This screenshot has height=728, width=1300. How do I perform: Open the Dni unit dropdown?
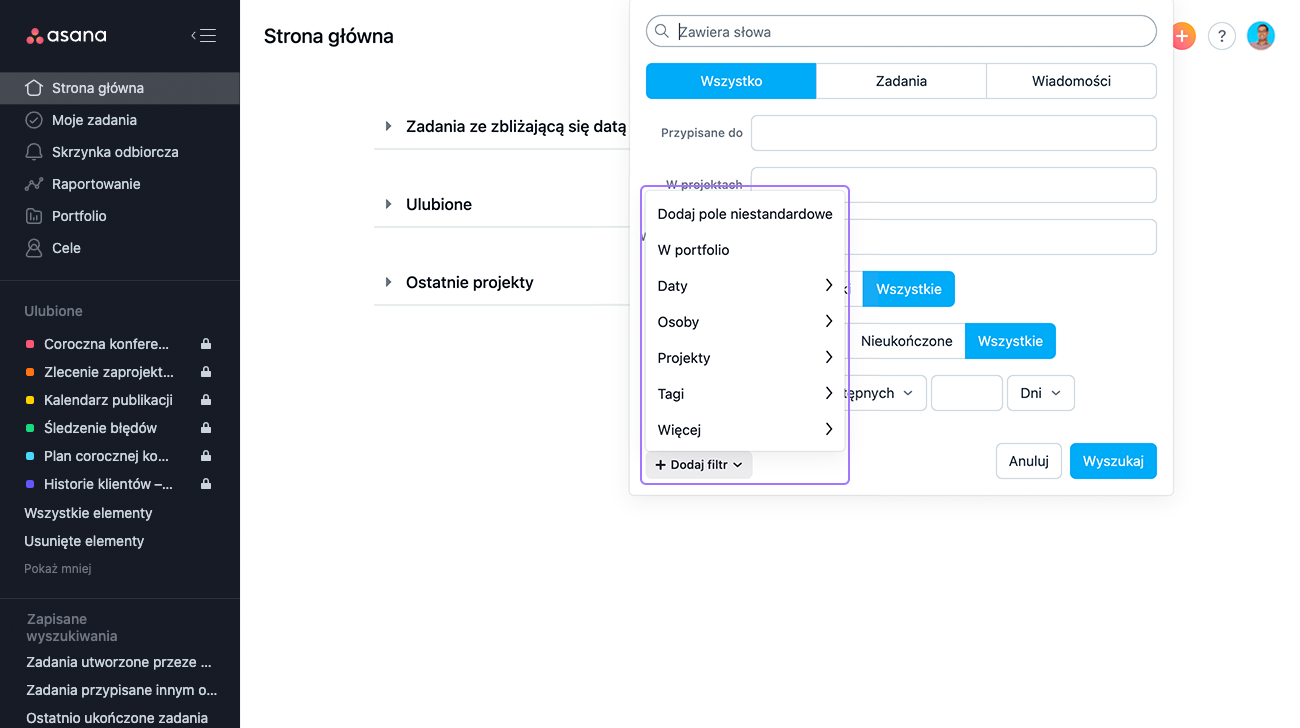click(1040, 393)
